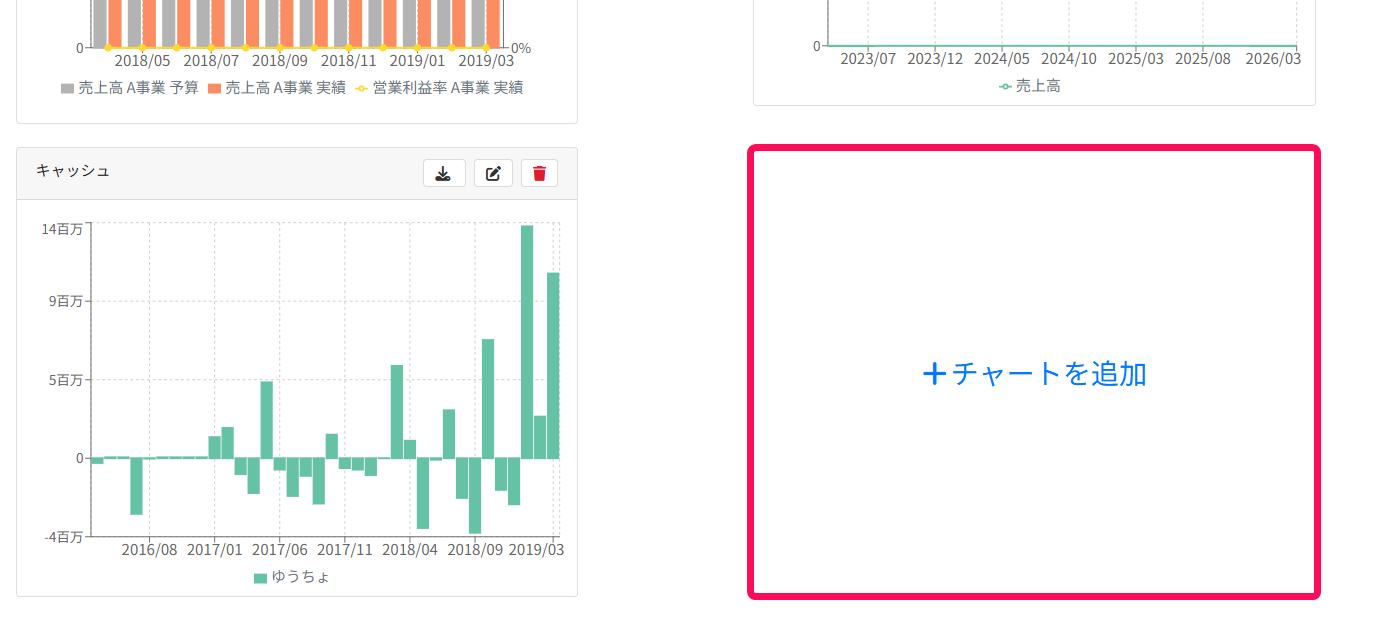1387x635 pixels.
Task: Delete the キャッシュ chart with trash icon
Action: pyautogui.click(x=539, y=173)
